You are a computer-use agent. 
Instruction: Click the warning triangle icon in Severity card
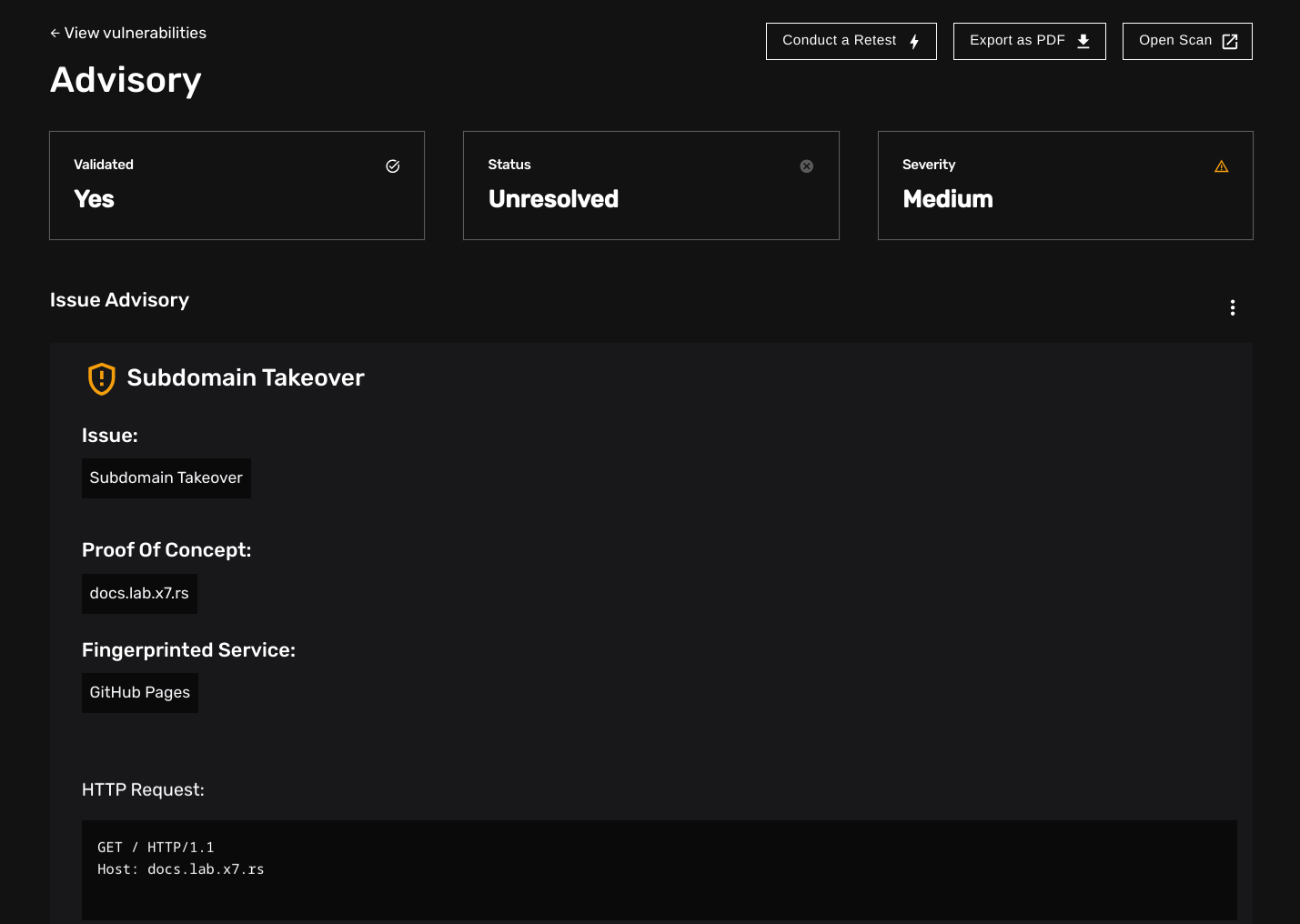click(1221, 166)
